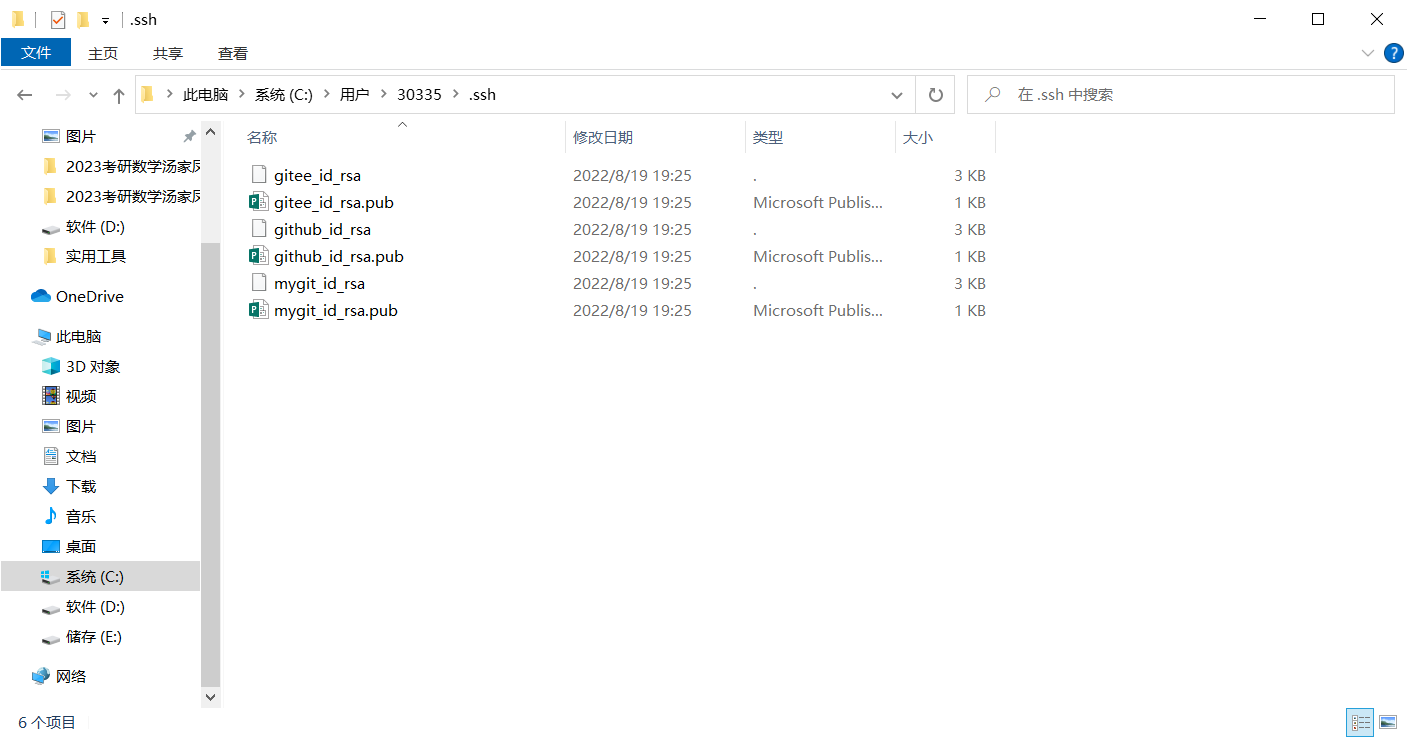This screenshot has width=1408, height=738.
Task: Open the help question mark icon
Action: [x=1393, y=53]
